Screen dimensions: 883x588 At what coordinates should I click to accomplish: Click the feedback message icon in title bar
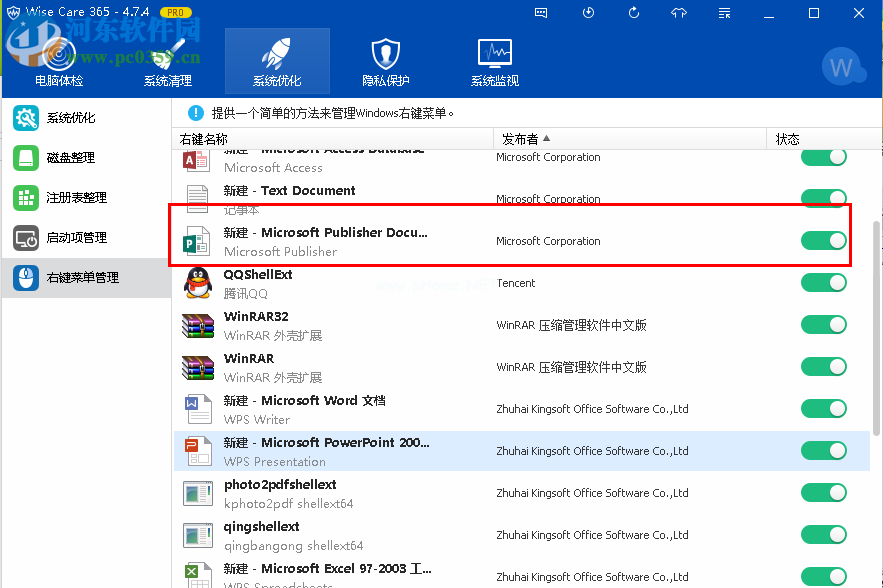[541, 13]
